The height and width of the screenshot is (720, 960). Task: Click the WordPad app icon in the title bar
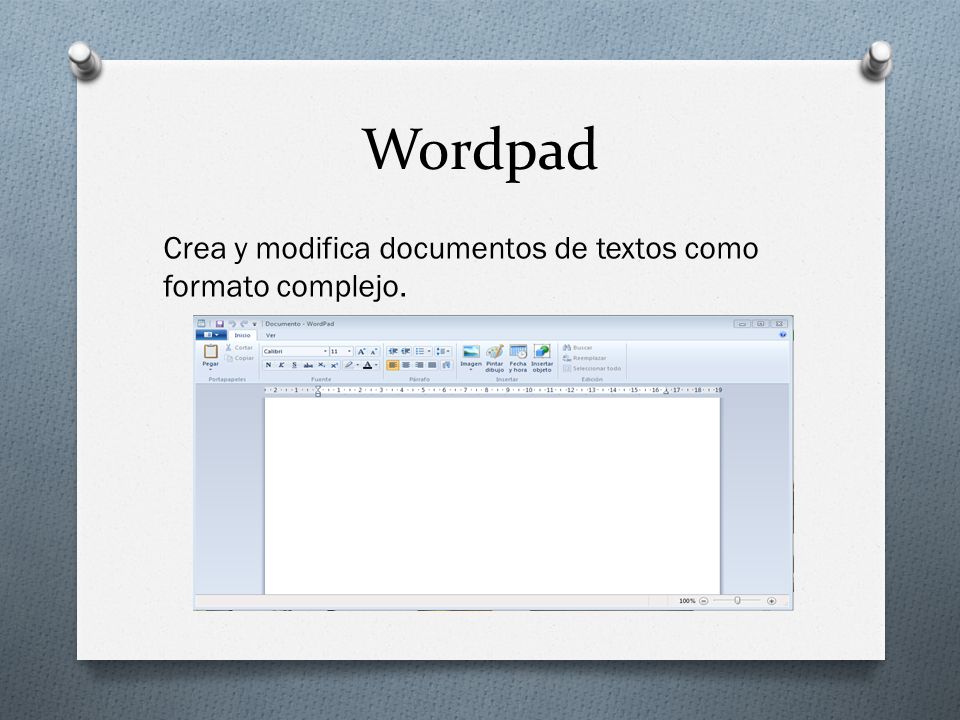click(201, 323)
